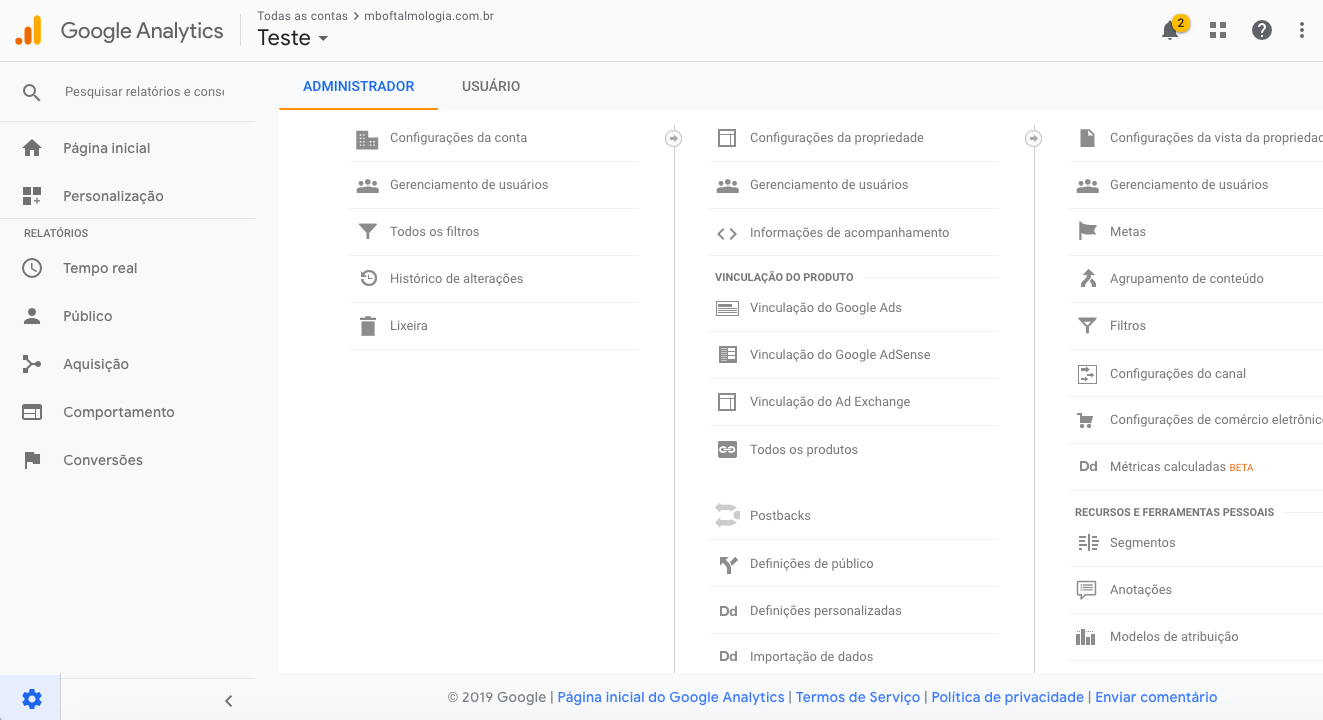Open Política de privacidade link
This screenshot has width=1323, height=720.
(1008, 697)
